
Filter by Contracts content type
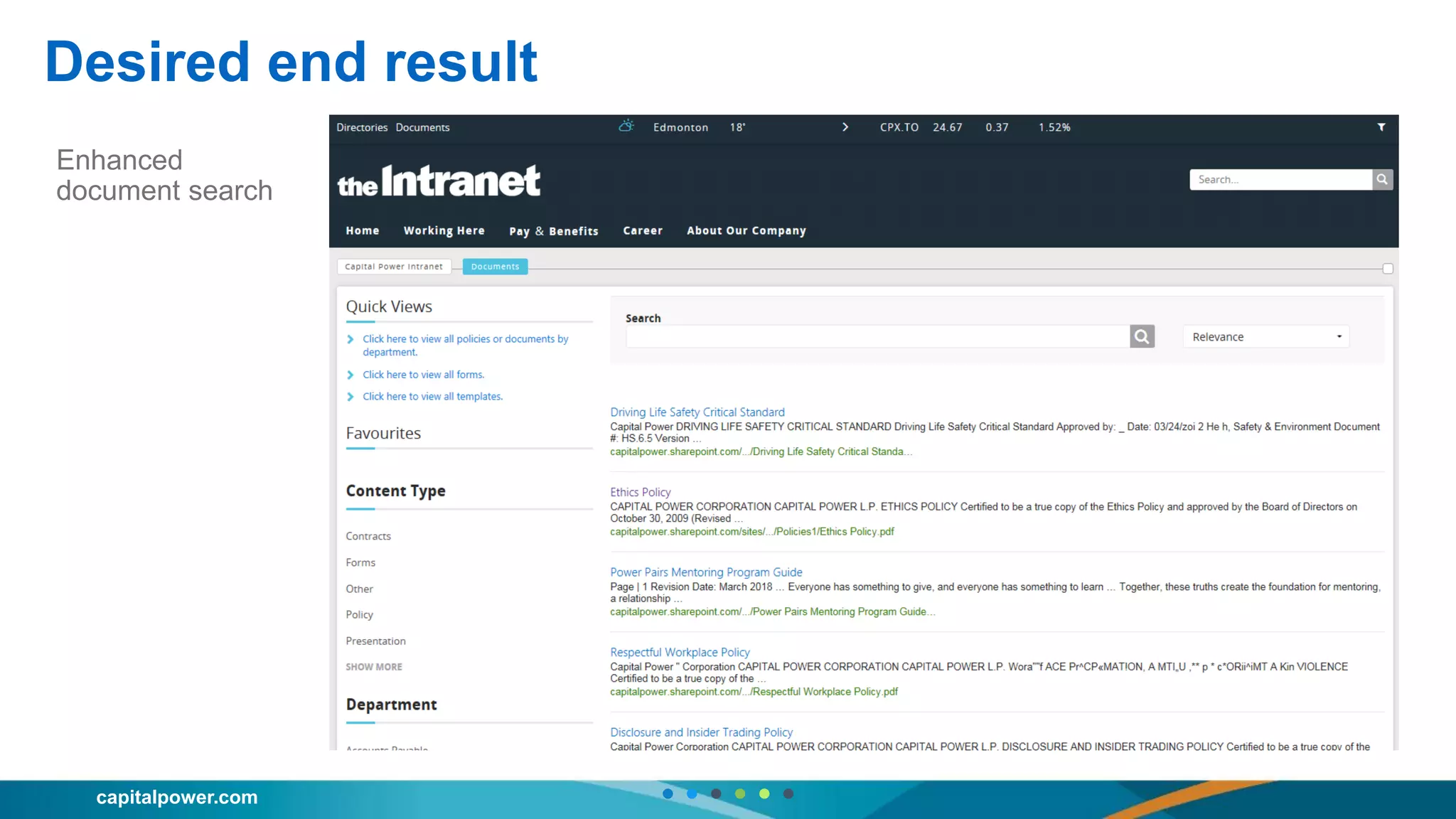click(368, 536)
